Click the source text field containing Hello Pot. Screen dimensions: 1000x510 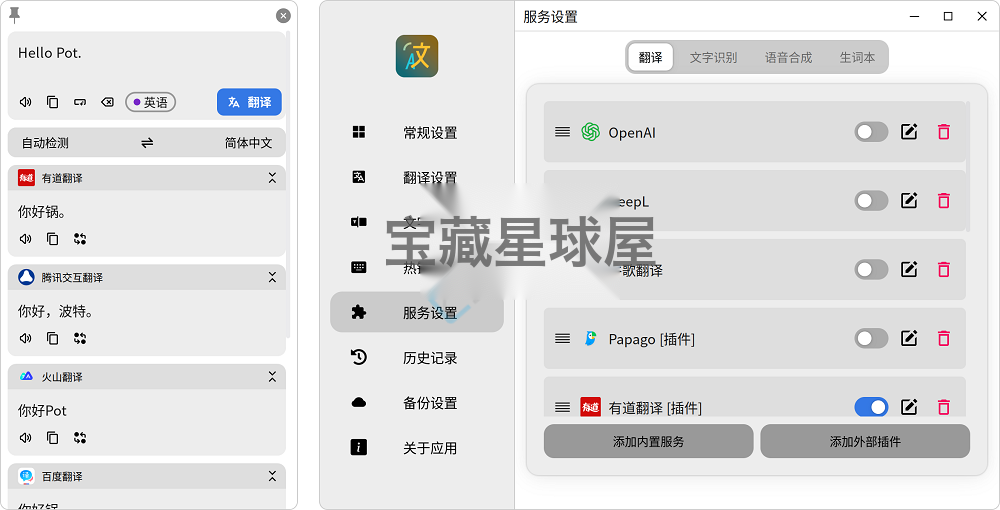(x=147, y=61)
